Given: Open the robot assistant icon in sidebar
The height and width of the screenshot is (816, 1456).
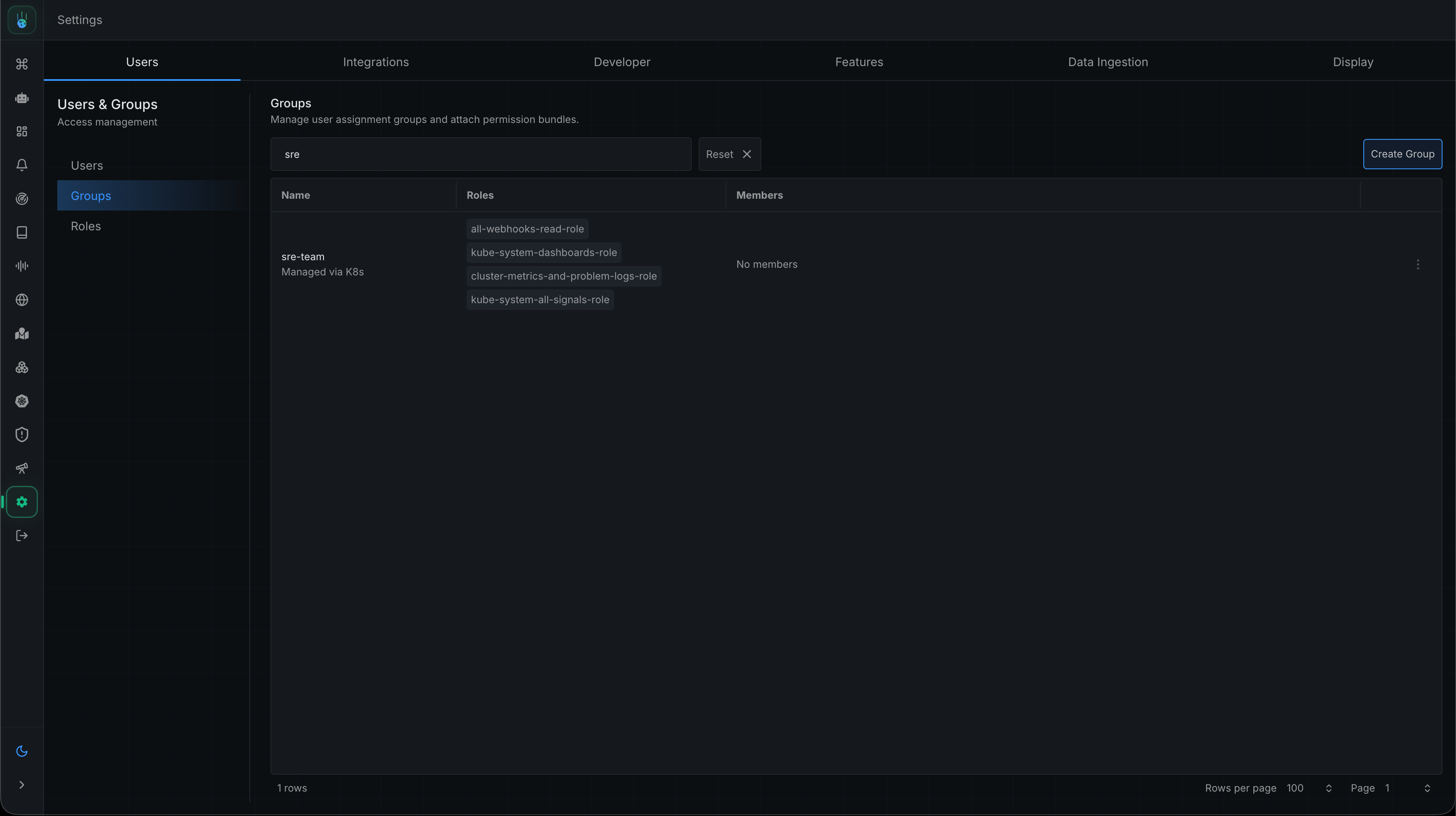Looking at the screenshot, I should (21, 98).
